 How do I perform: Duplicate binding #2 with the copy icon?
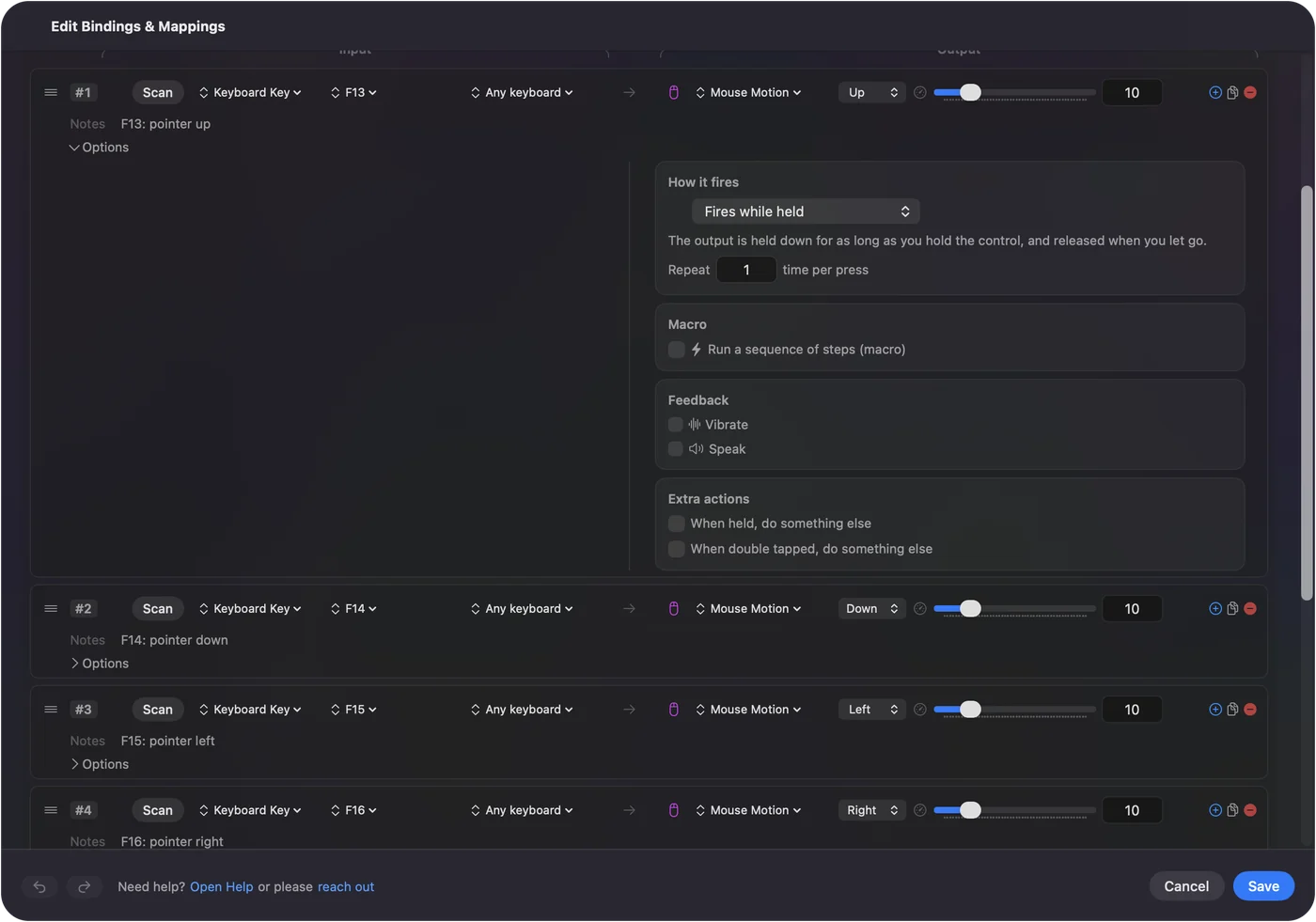(x=1232, y=608)
